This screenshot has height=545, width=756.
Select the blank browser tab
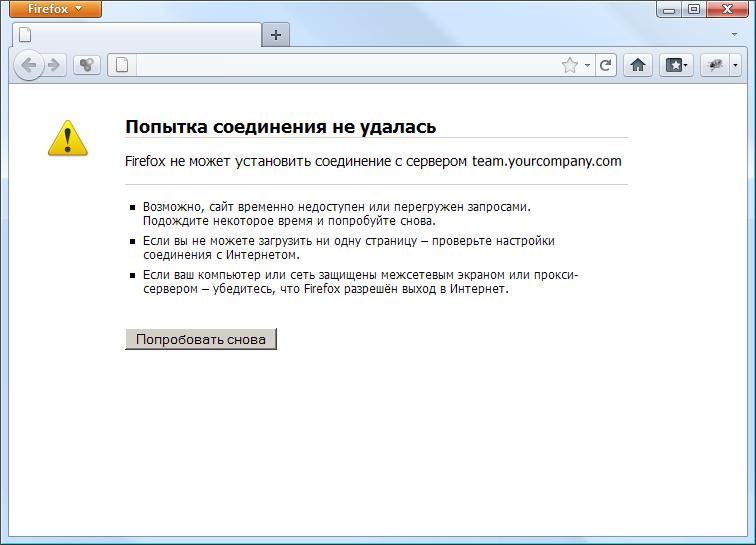pyautogui.click(x=136, y=35)
